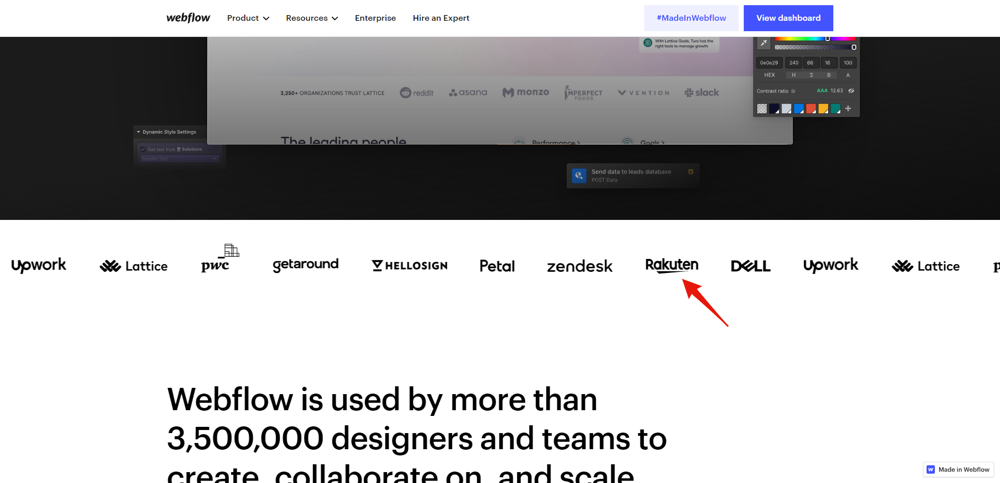Click the Contrast ratio info icon

coord(793,91)
